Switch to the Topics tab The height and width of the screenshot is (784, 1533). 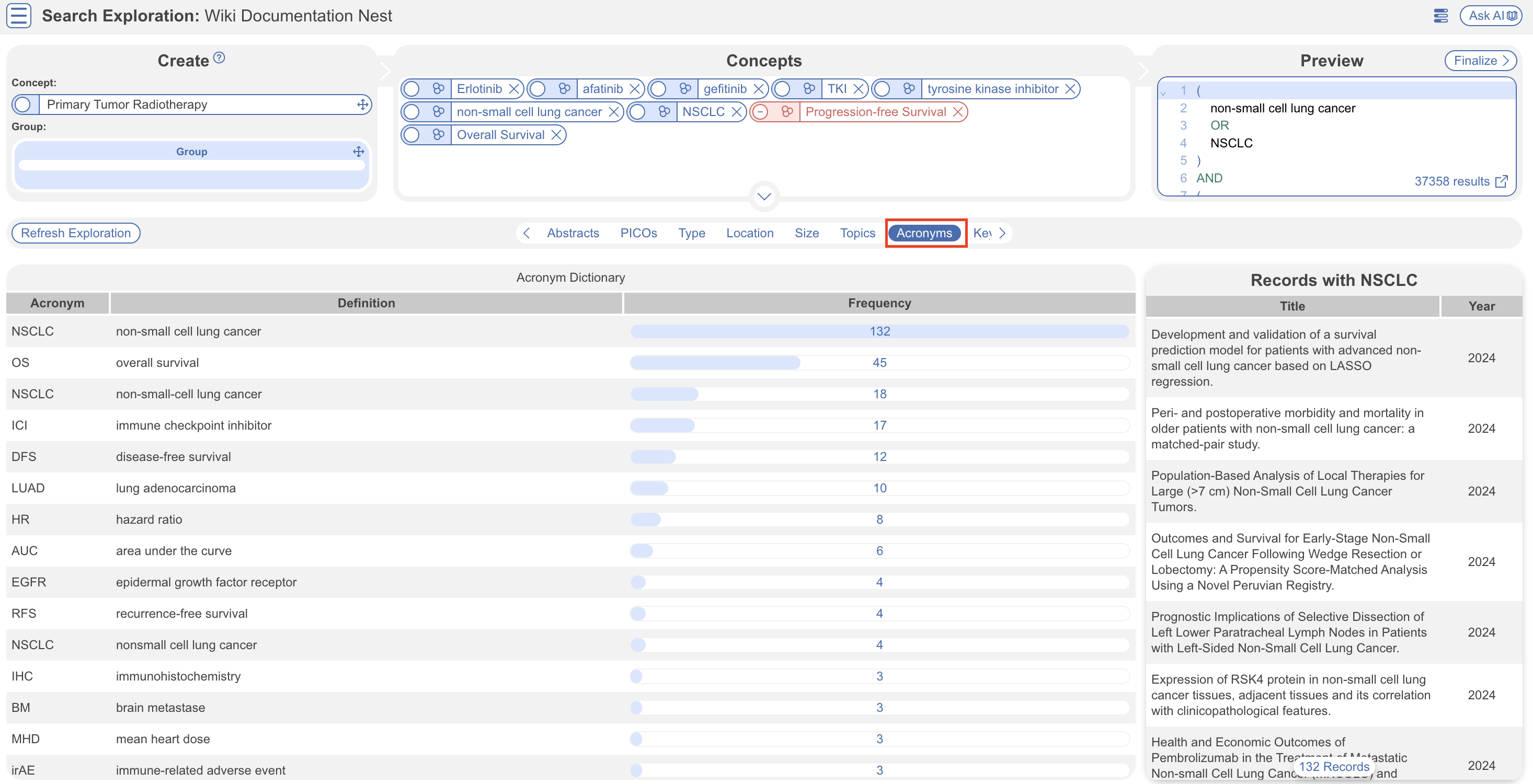click(x=857, y=233)
